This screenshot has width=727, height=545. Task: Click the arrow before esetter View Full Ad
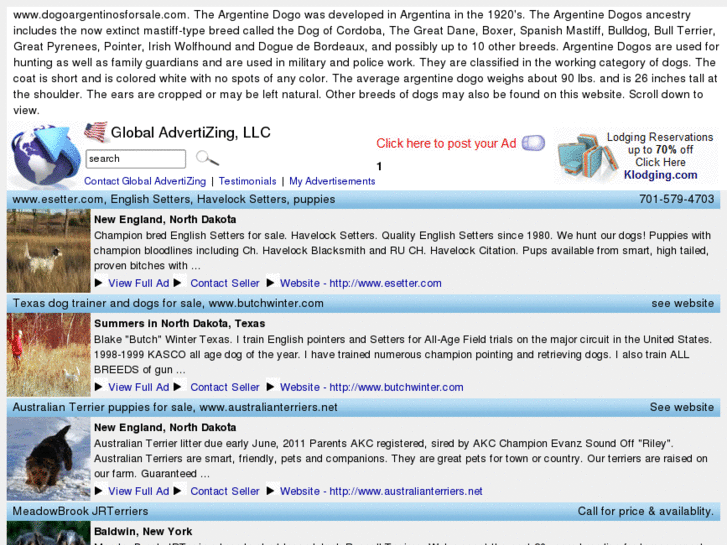[x=98, y=282]
